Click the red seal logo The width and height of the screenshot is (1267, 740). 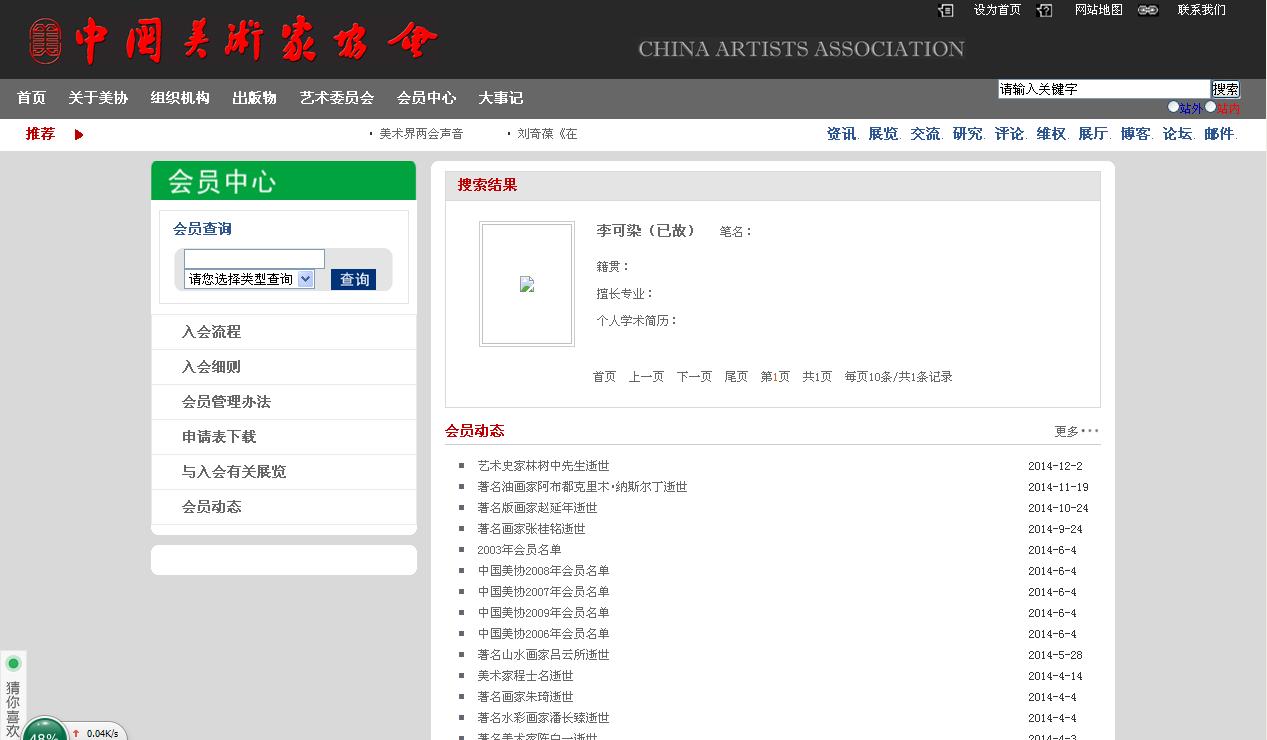45,41
